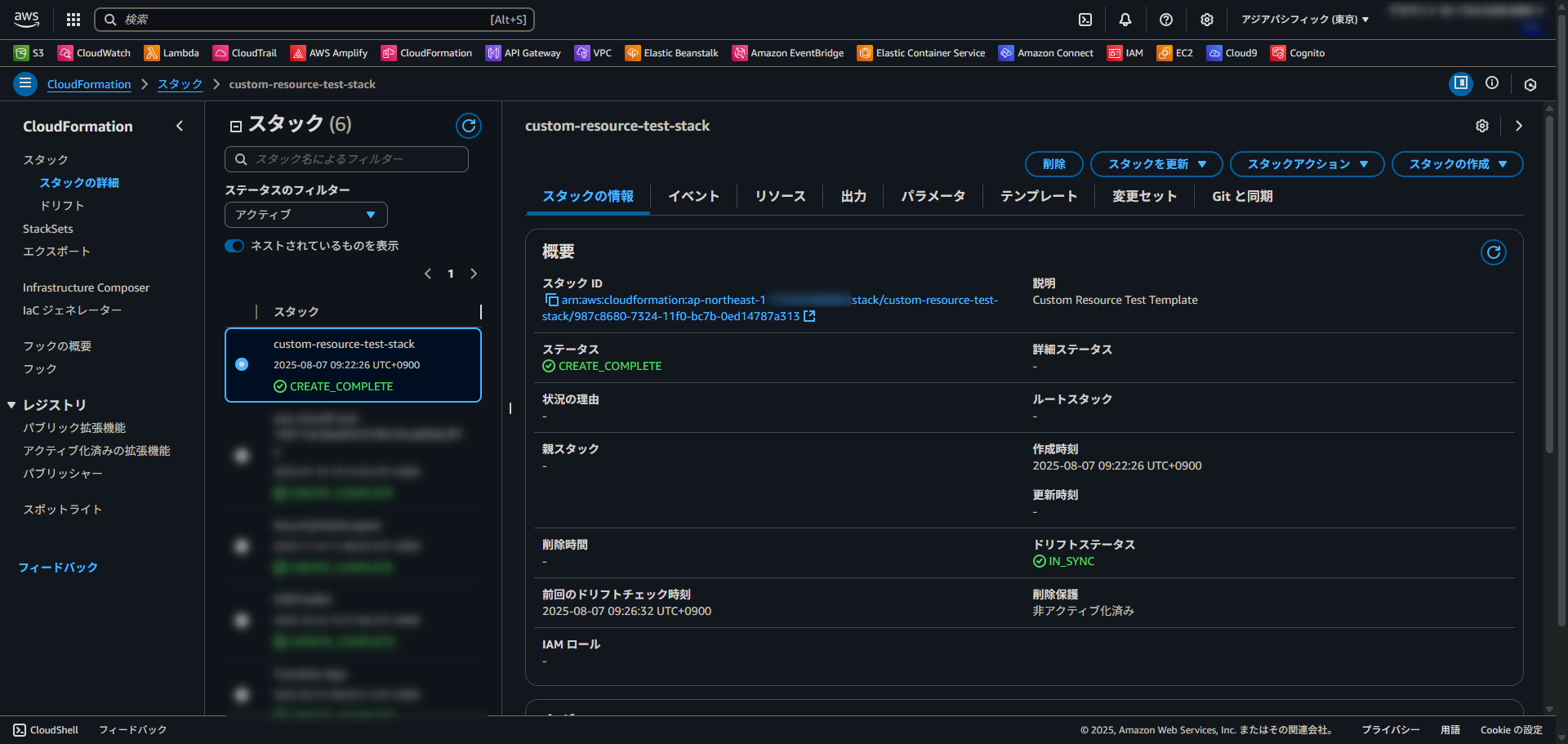Open the stack detail preferences gear
This screenshot has height=744, width=1568.
1482,126
